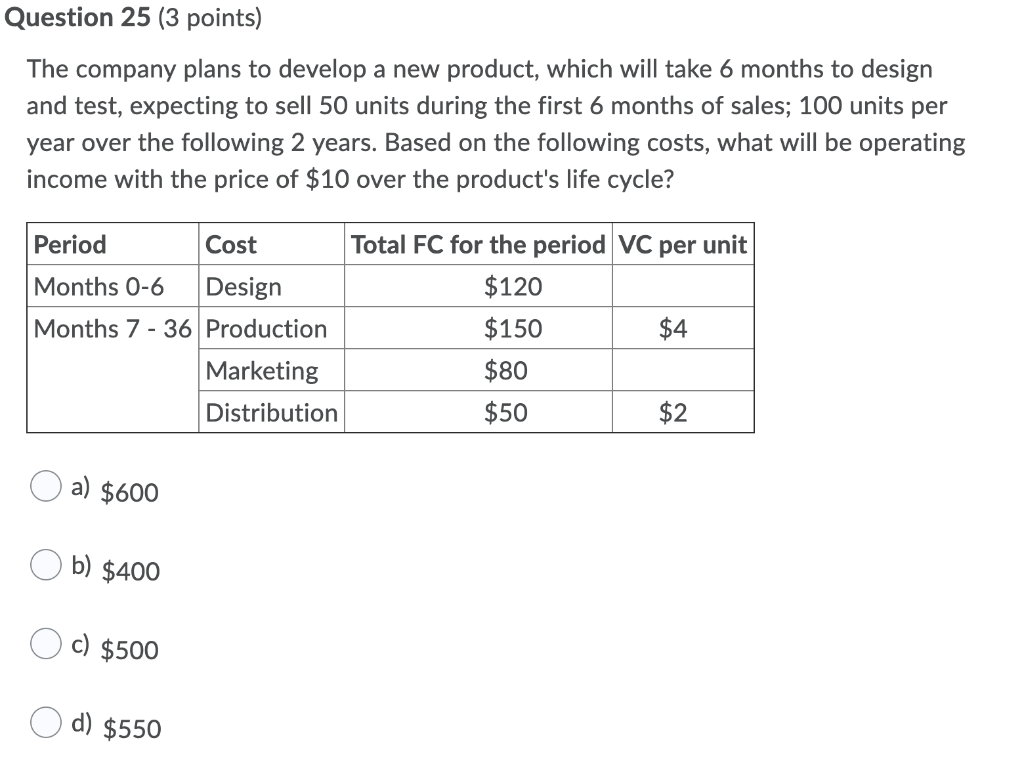Viewport: 1024px width, 763px height.
Task: Click the Total FC for the period header
Action: [477, 244]
